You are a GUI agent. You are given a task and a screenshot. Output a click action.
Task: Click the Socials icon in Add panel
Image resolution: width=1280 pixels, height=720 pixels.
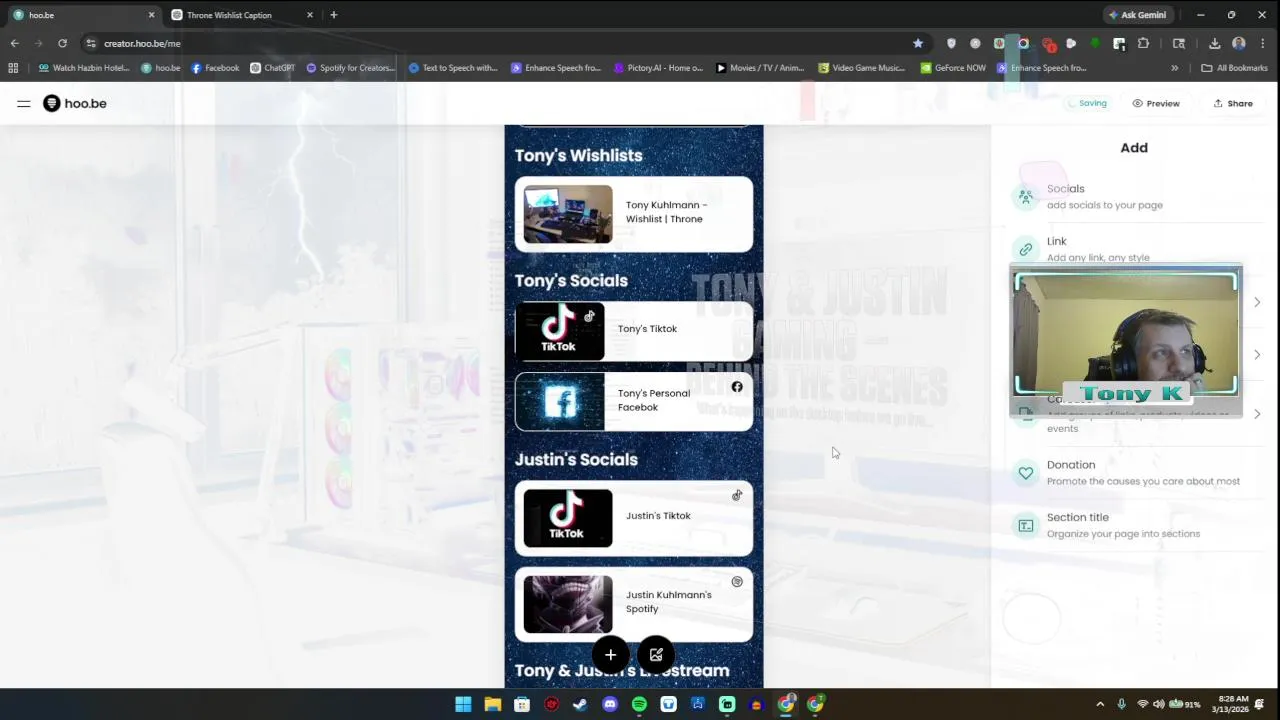pyautogui.click(x=1025, y=197)
